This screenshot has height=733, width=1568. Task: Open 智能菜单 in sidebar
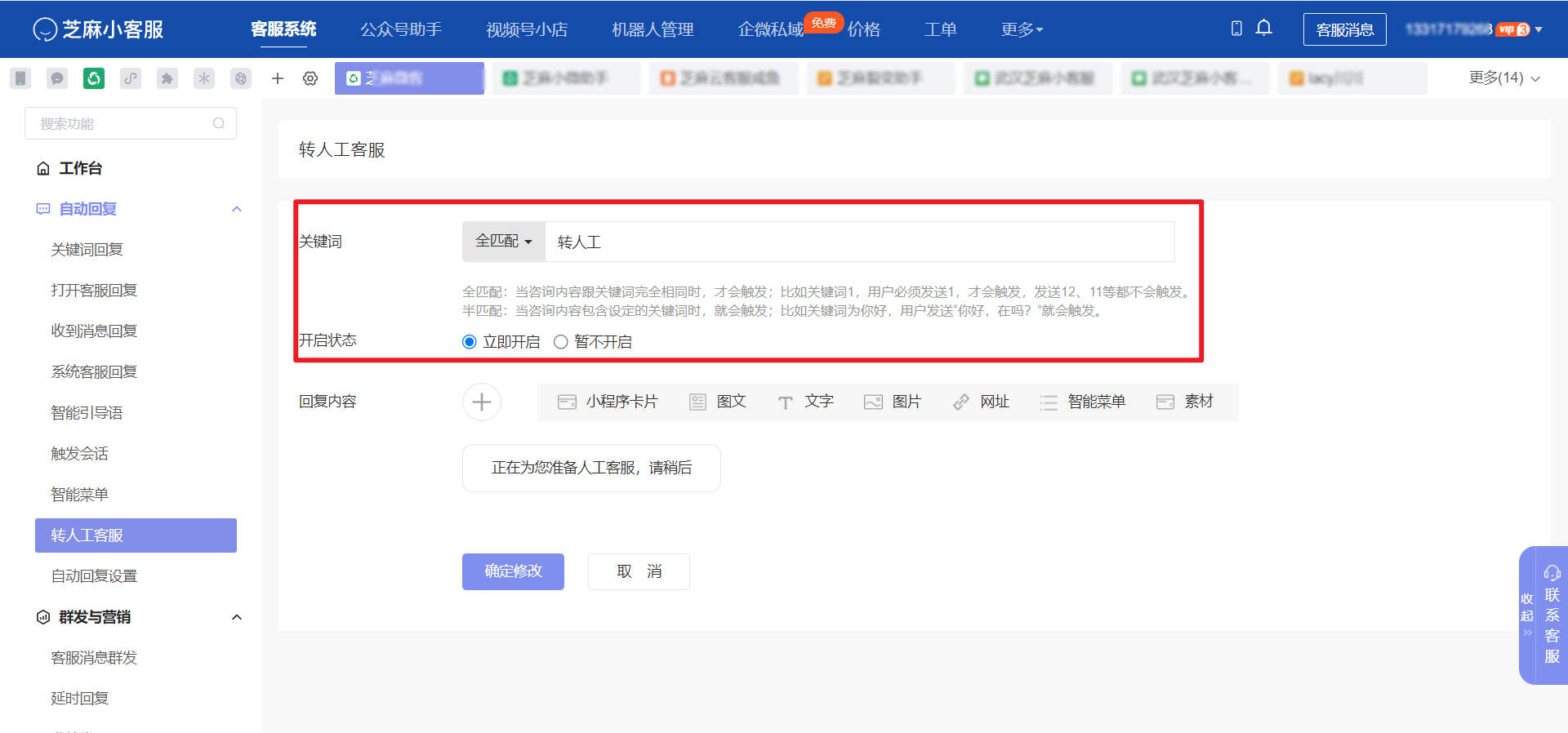(79, 495)
